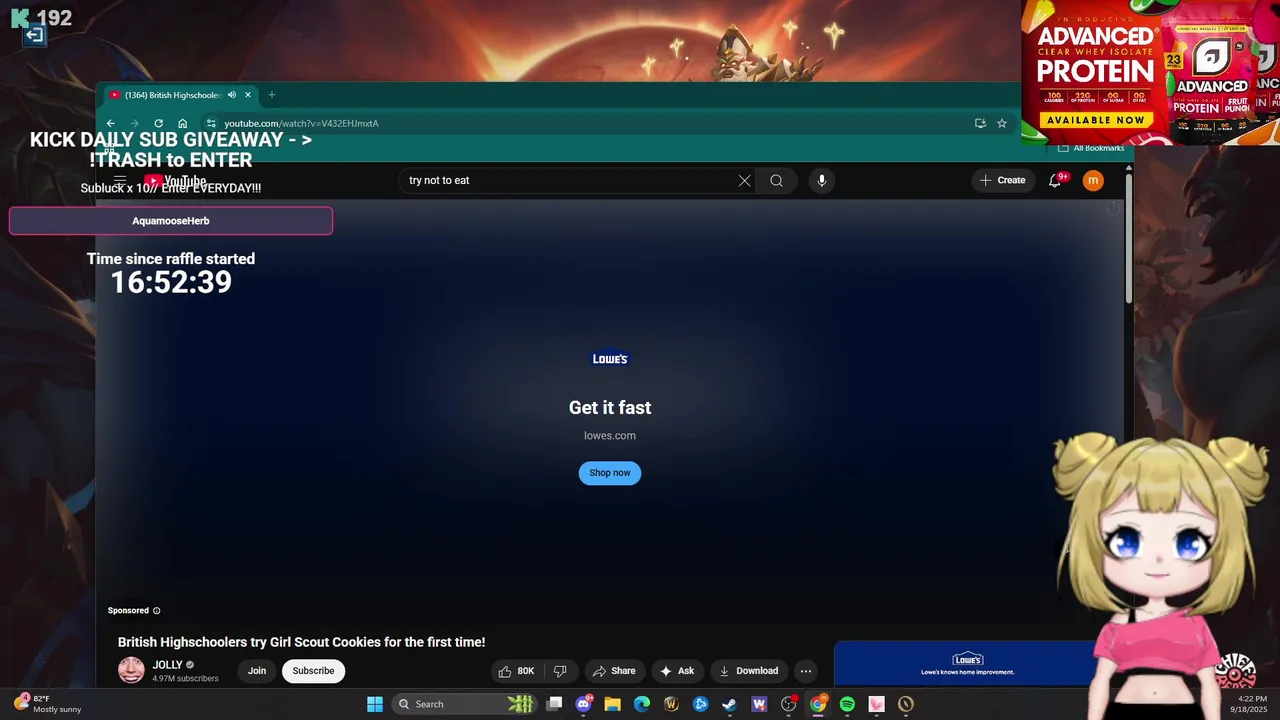This screenshot has width=1280, height=720.
Task: Open File Explorer from the taskbar
Action: point(613,704)
